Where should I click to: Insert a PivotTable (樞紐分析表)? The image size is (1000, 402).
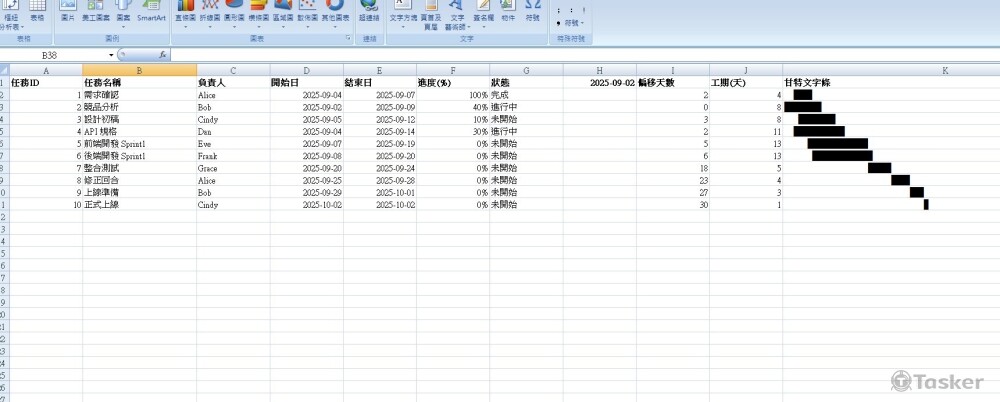[x=12, y=15]
